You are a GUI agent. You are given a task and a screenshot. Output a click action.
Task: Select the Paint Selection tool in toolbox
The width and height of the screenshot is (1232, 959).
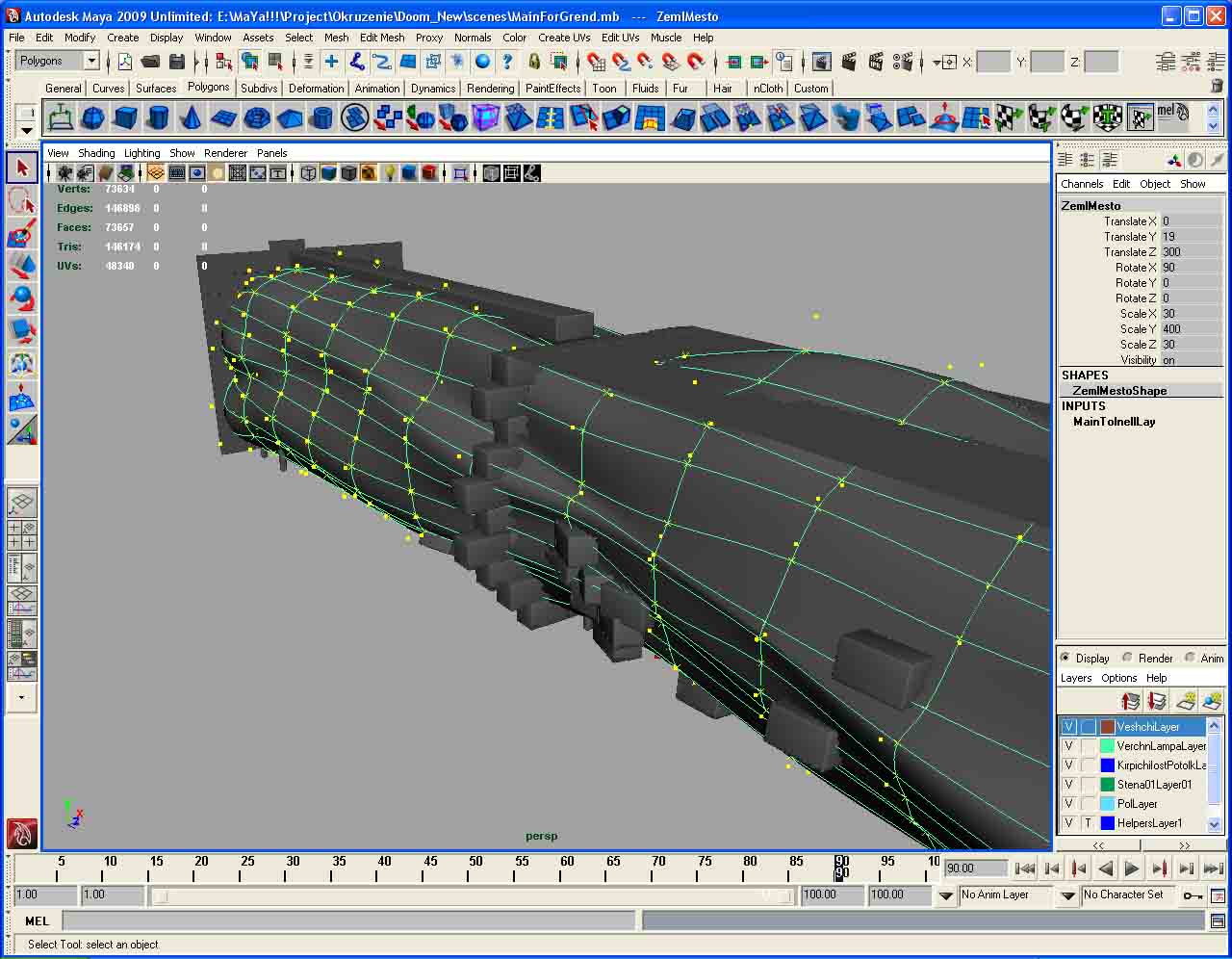(21, 232)
